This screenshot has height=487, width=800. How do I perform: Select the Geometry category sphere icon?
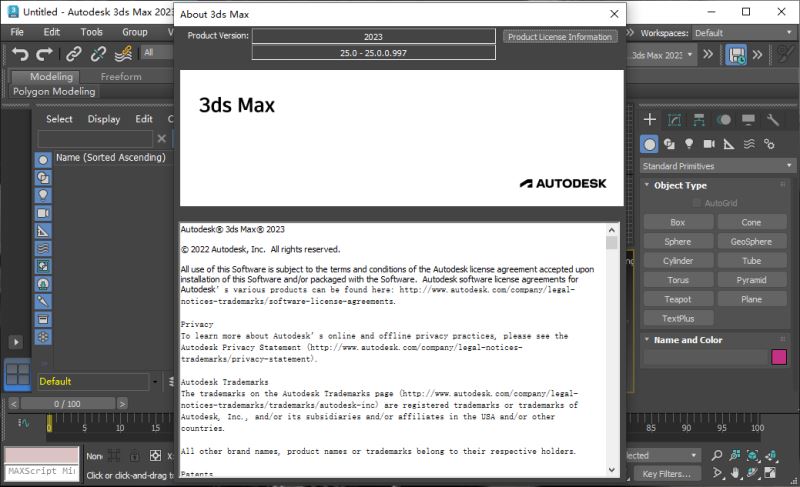(x=649, y=144)
